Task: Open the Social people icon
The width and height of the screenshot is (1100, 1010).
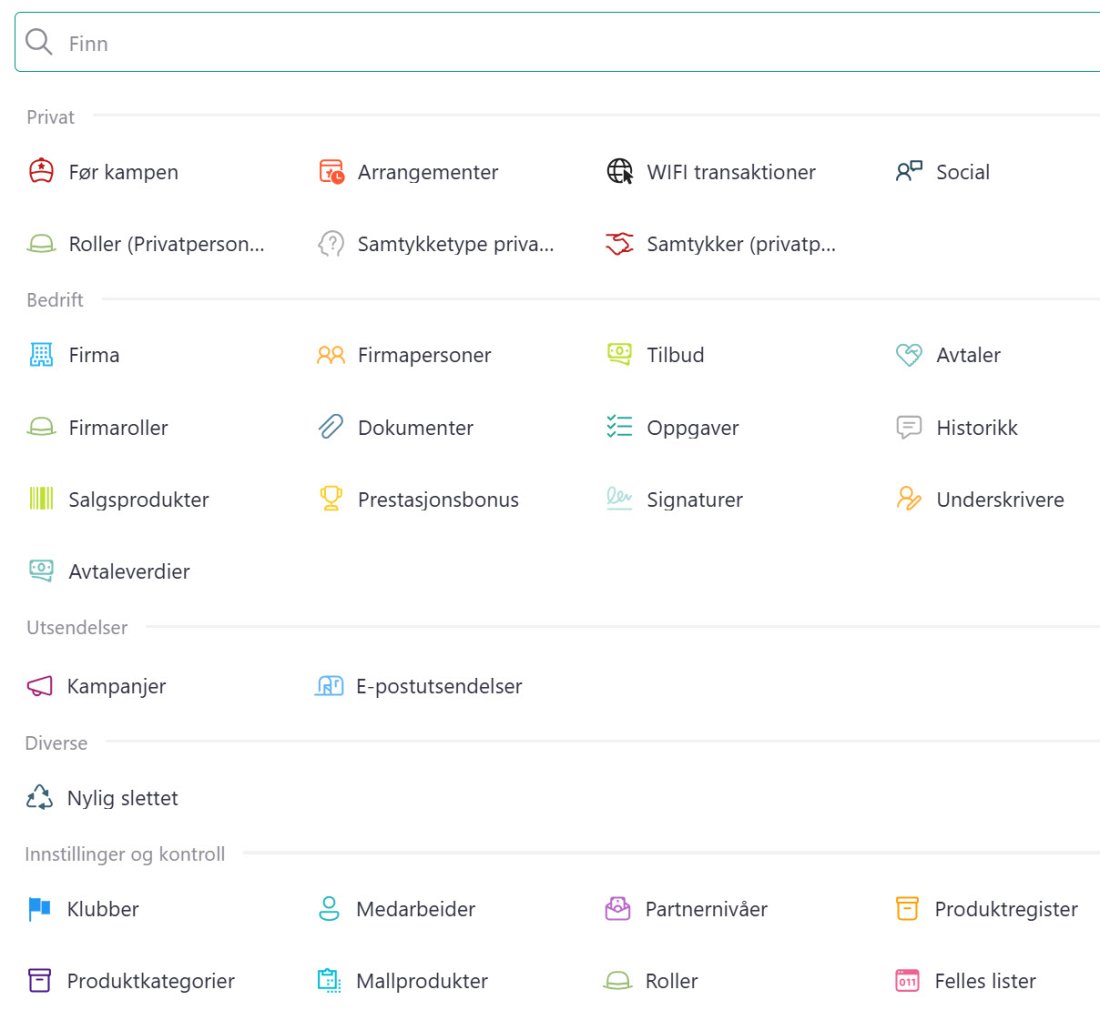Action: [909, 171]
